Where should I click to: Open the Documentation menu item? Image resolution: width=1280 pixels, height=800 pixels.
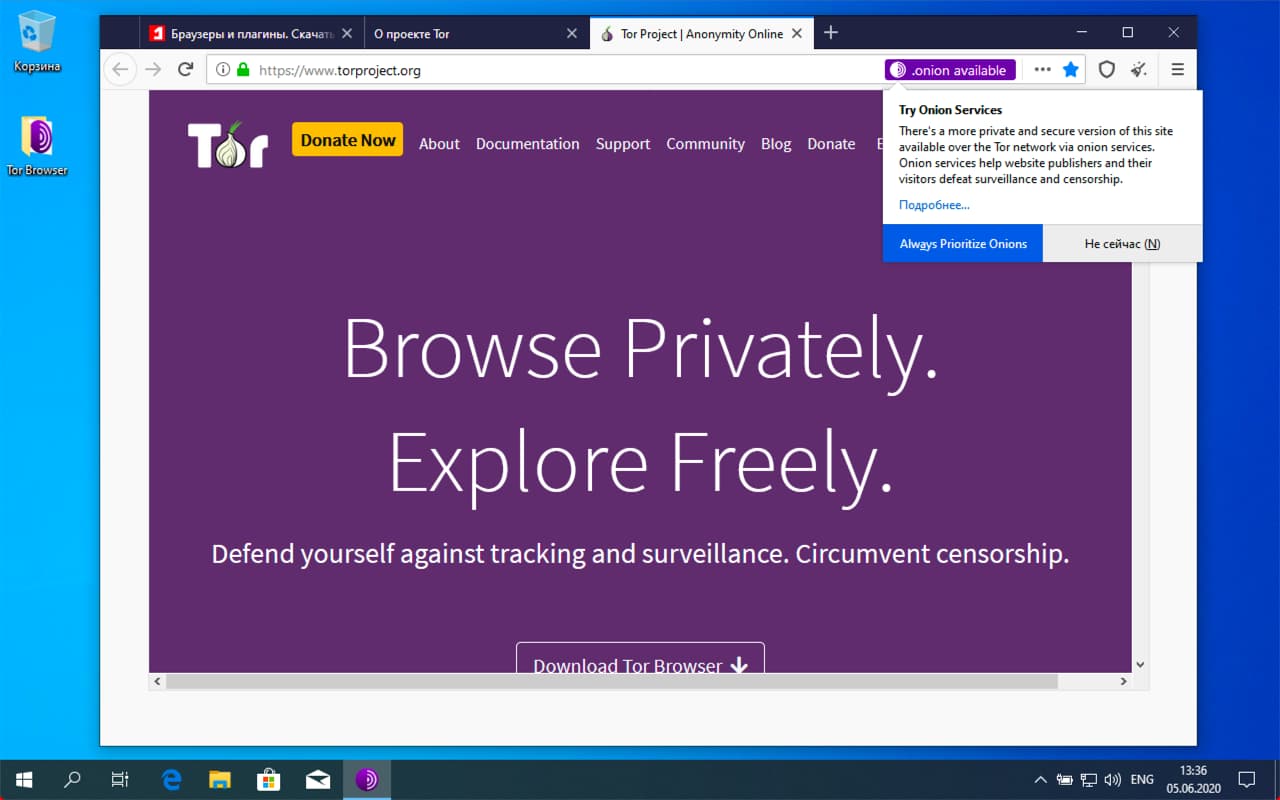[527, 144]
